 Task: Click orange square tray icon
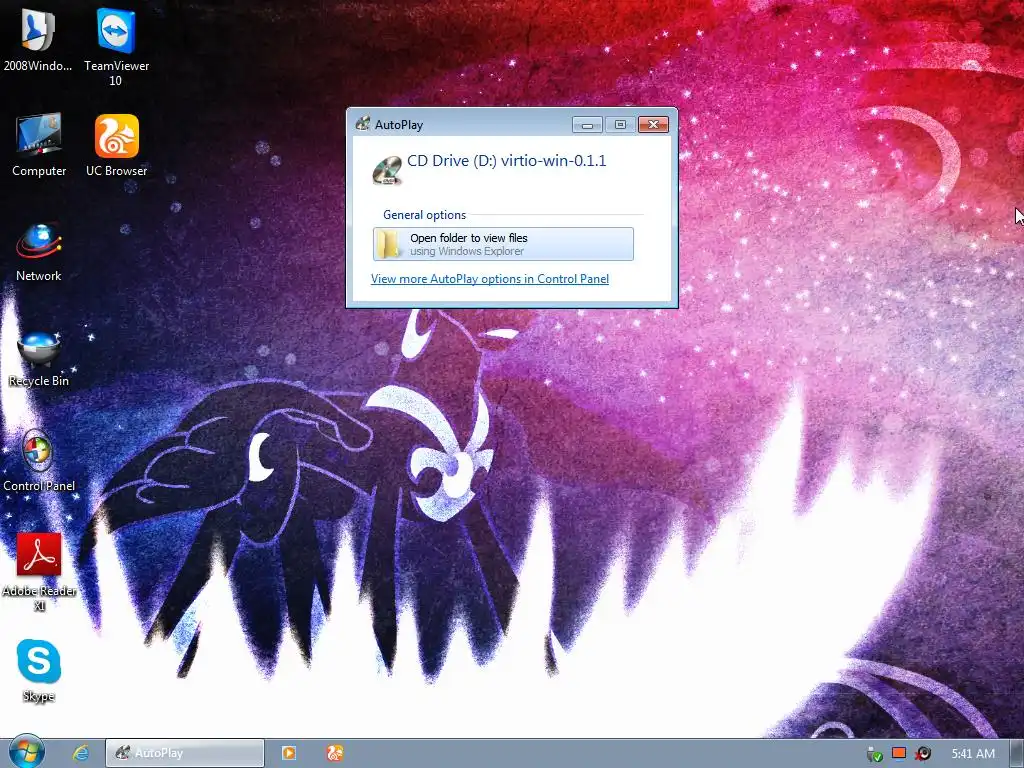[899, 753]
